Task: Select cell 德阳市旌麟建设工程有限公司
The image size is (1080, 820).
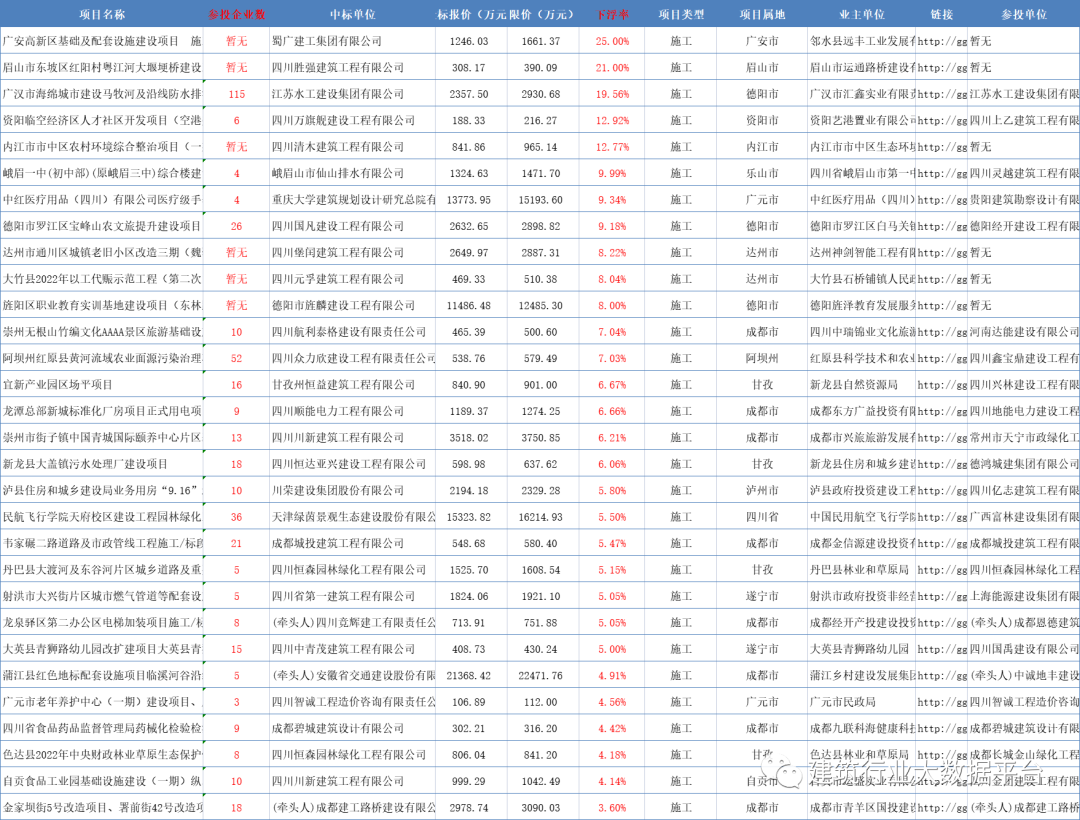Action: point(343,306)
